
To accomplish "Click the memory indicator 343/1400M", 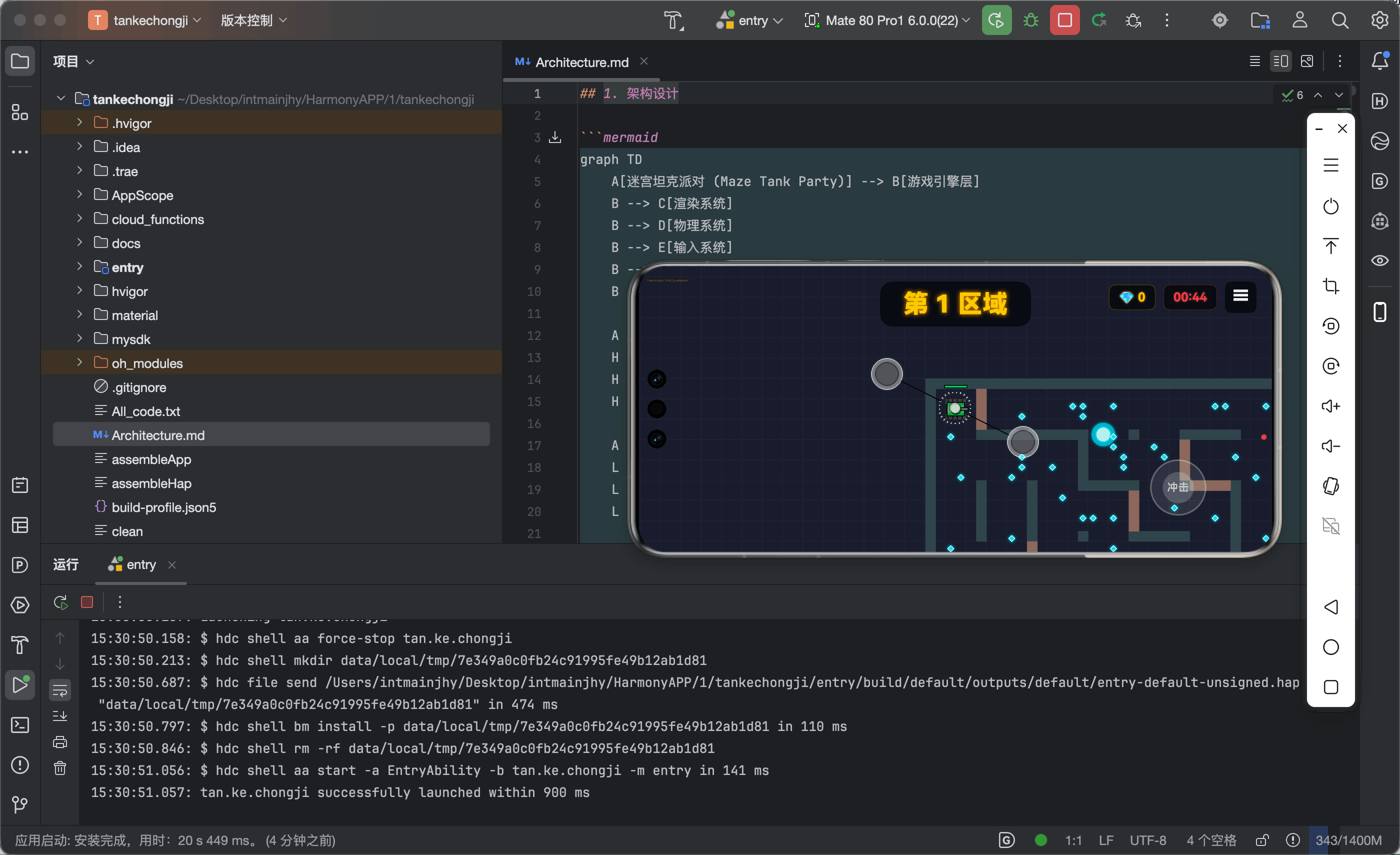I will point(1348,840).
